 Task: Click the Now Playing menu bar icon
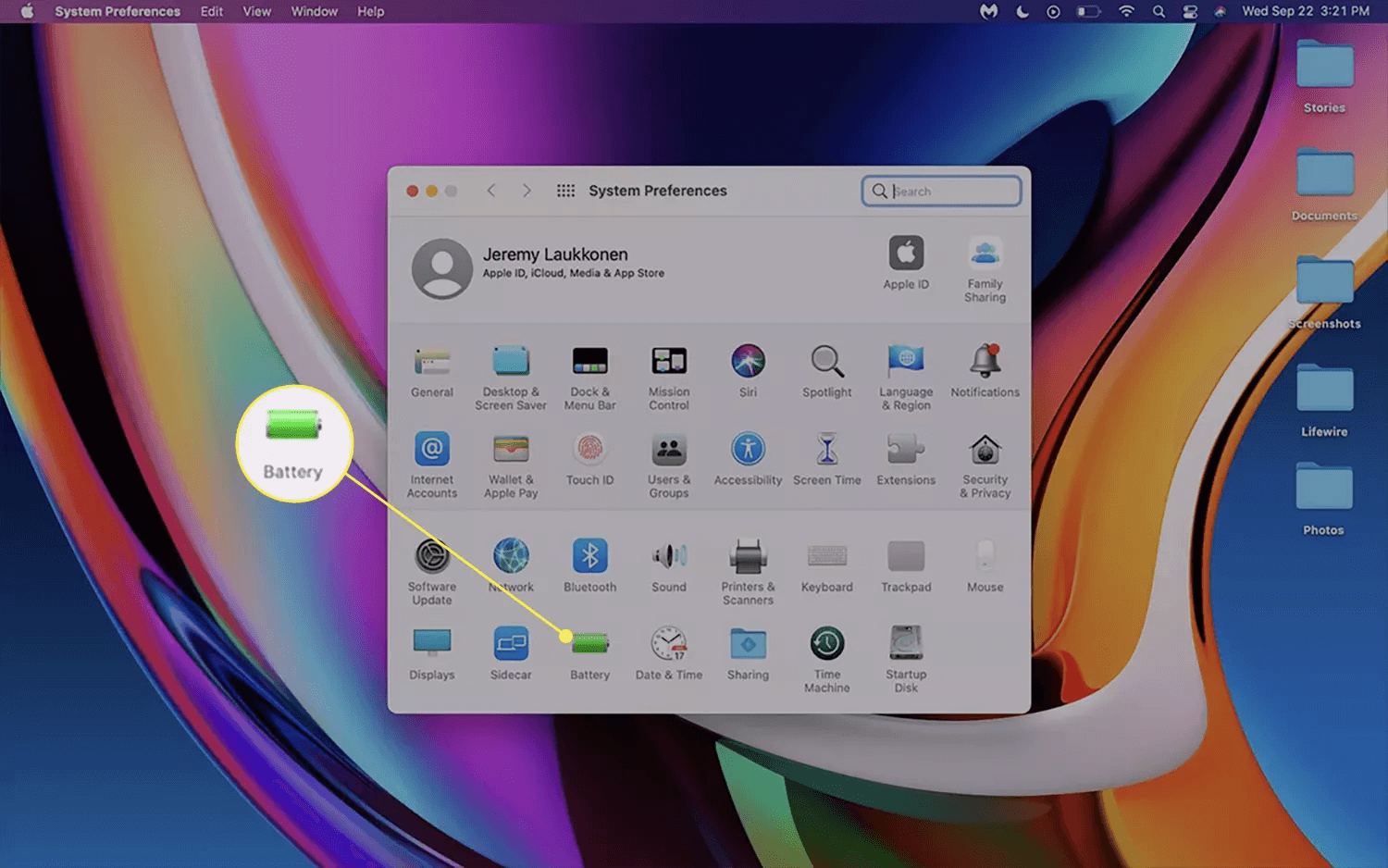(1053, 11)
